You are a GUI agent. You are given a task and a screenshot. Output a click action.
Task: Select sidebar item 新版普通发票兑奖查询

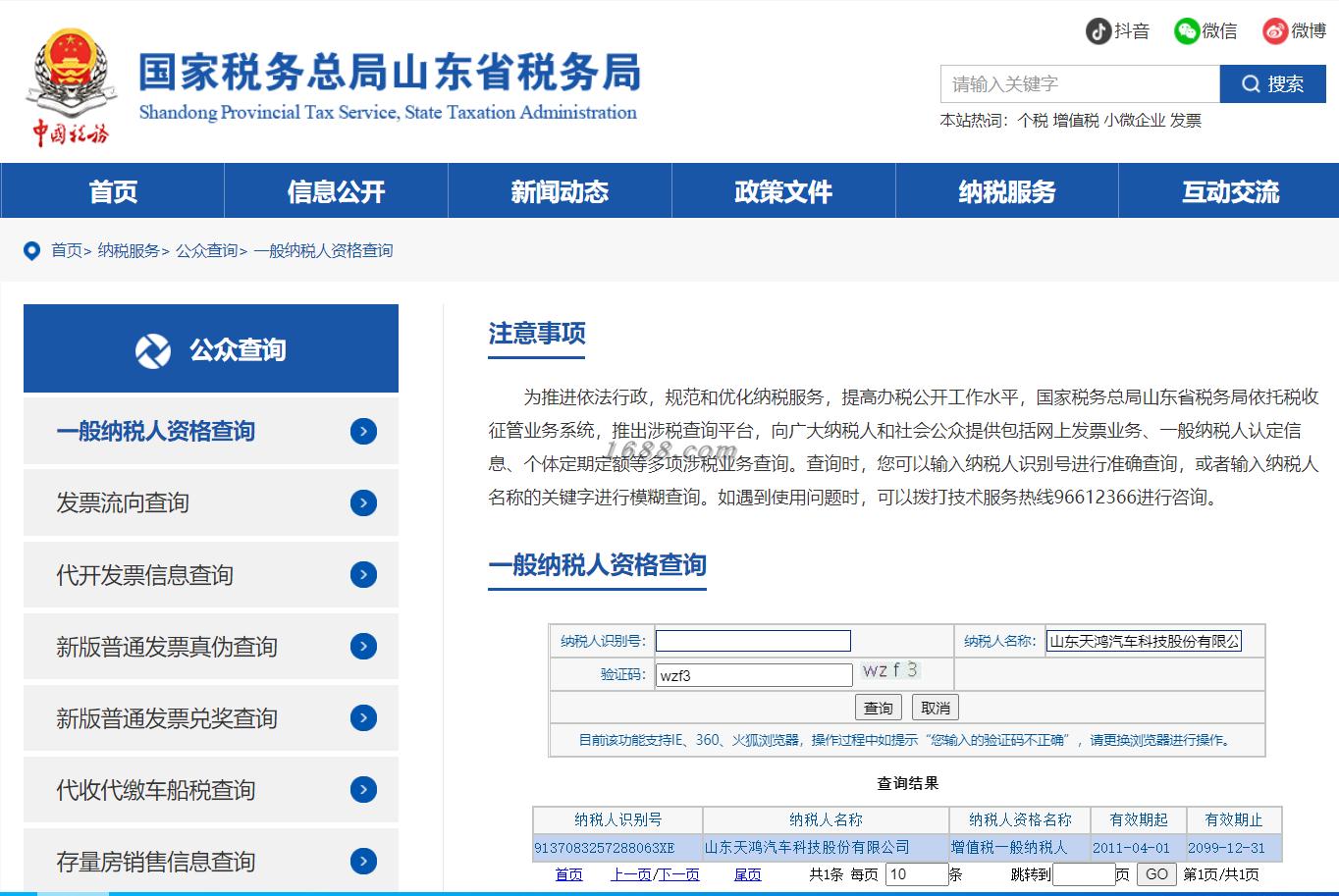tap(211, 717)
